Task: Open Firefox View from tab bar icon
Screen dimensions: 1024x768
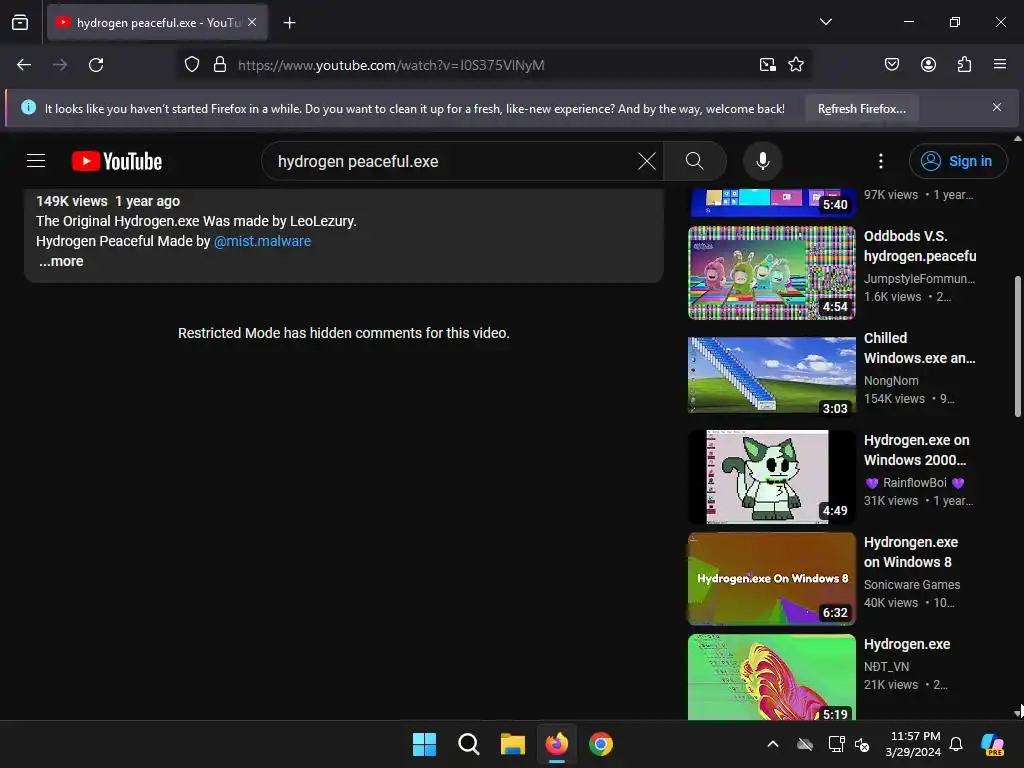Action: [20, 23]
